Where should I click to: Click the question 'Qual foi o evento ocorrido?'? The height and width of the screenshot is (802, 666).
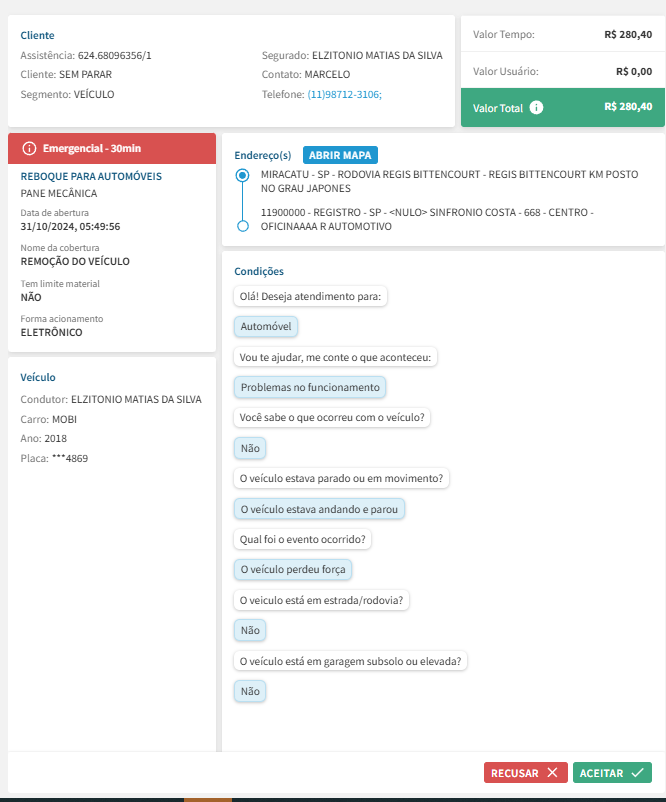coord(302,539)
